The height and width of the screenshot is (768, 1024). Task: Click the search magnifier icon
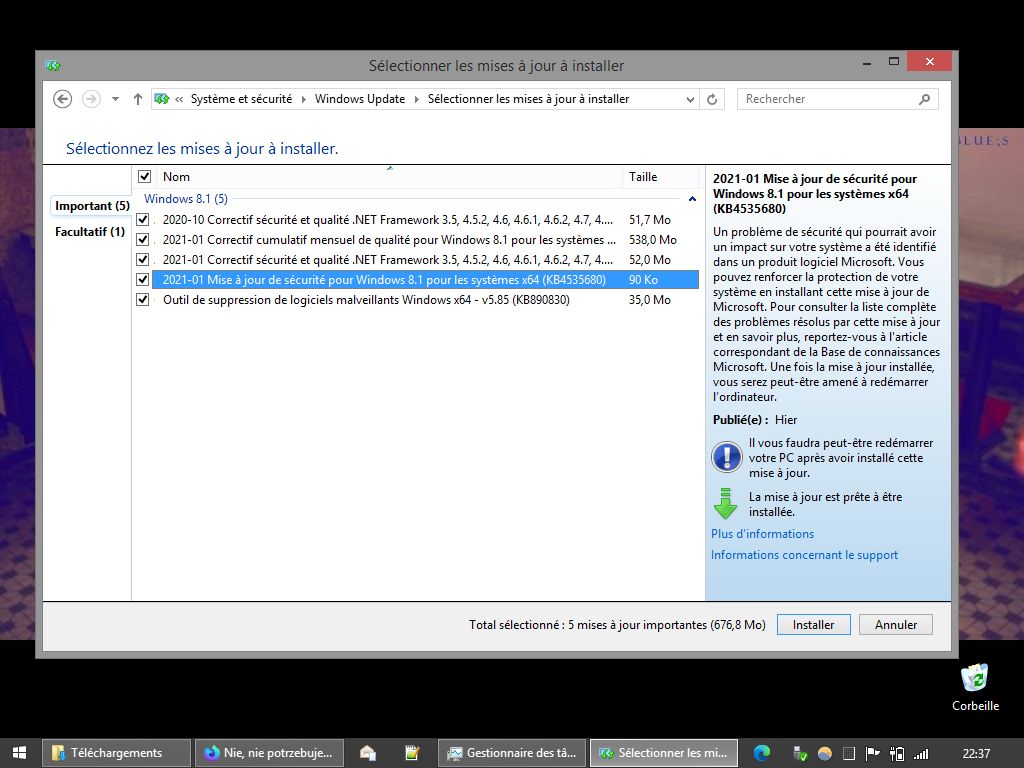[x=924, y=99]
